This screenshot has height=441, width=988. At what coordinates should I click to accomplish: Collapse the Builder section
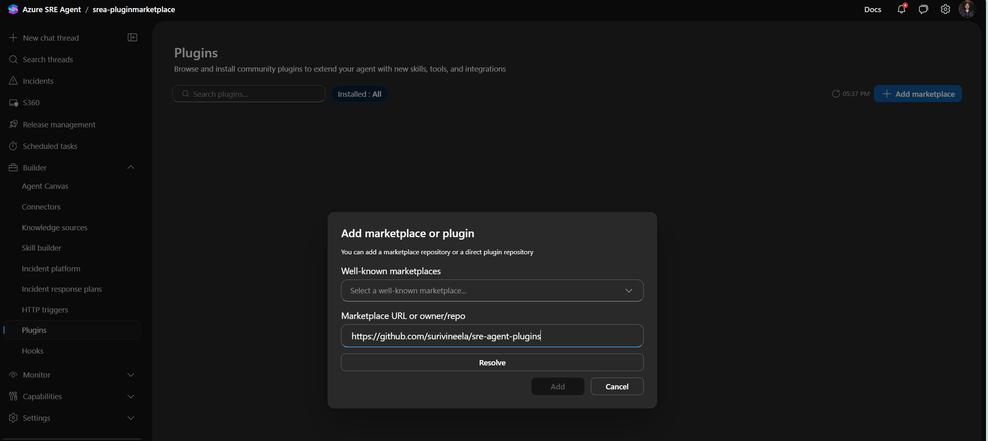(x=131, y=167)
